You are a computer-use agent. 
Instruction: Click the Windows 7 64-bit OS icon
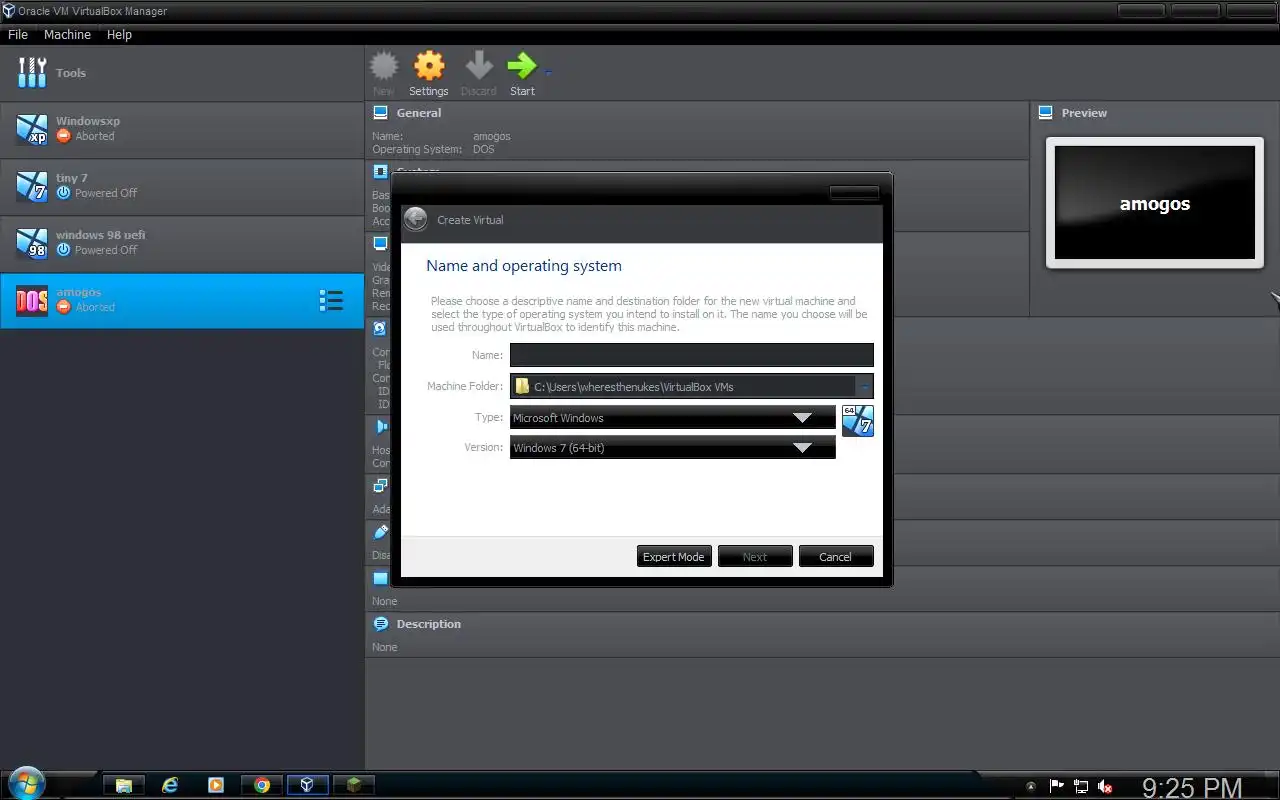(x=858, y=421)
